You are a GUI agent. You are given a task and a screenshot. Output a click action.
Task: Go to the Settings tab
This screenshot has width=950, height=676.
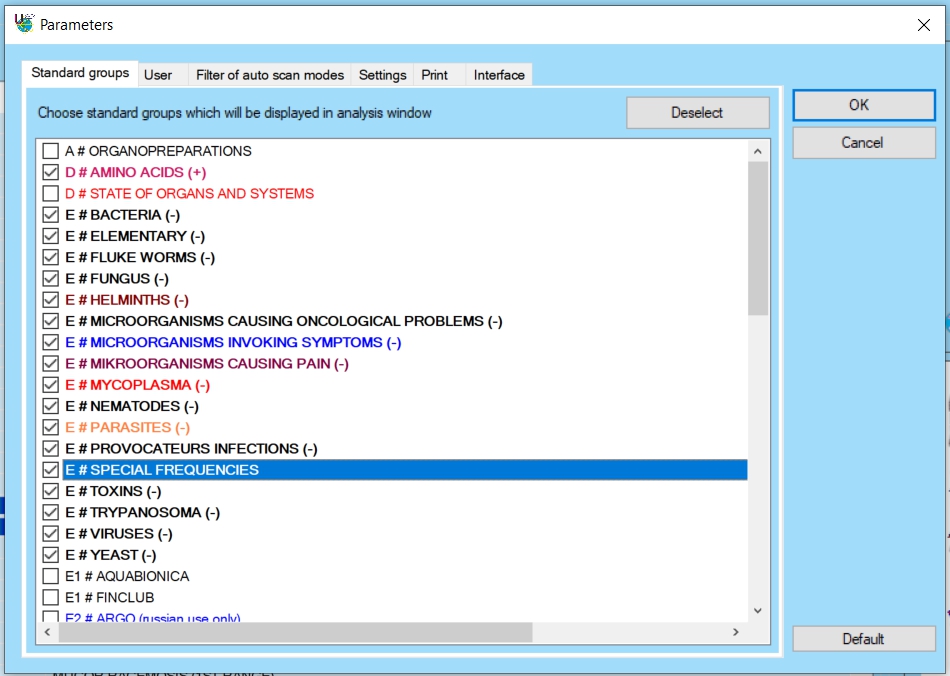(x=382, y=75)
